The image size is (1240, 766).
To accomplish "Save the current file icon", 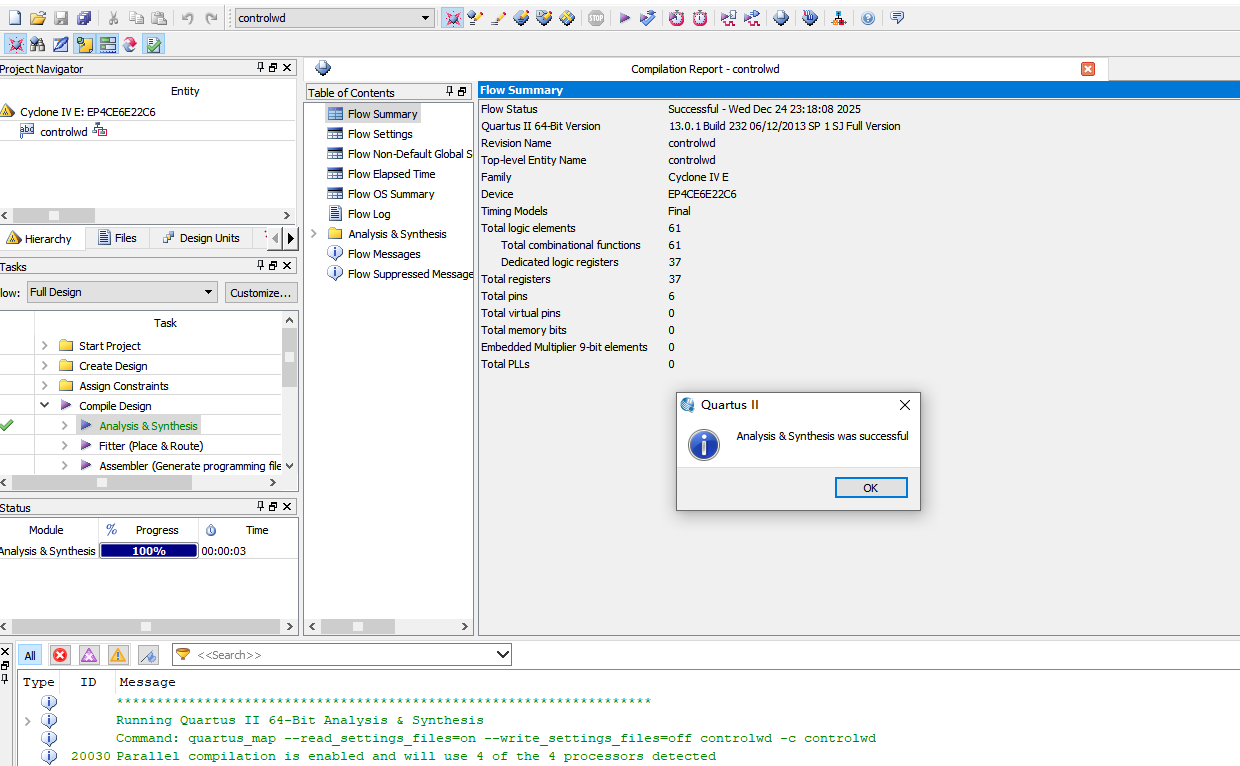I will 61,18.
